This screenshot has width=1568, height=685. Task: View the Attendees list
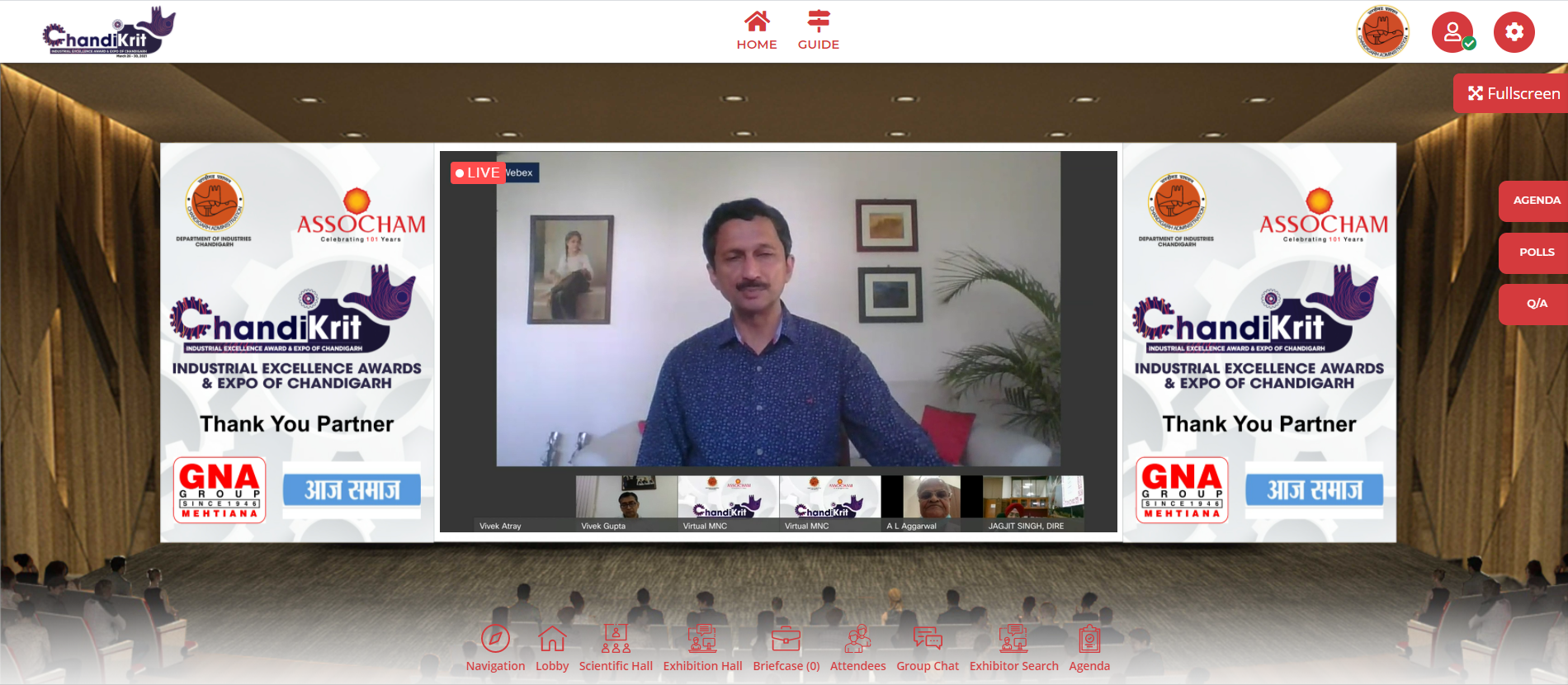coord(857,639)
